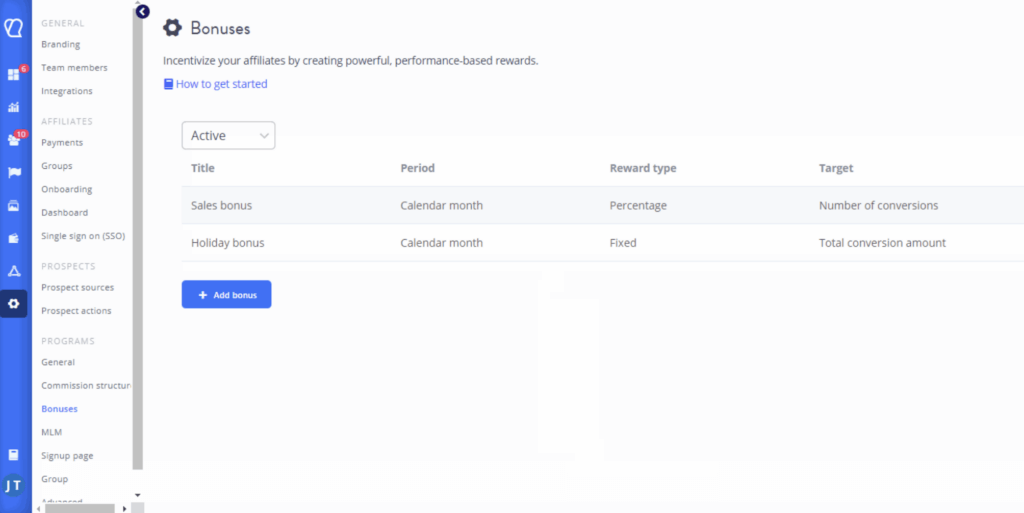The height and width of the screenshot is (513, 1024).
Task: Open the Holiday bonus row
Action: coord(603,243)
